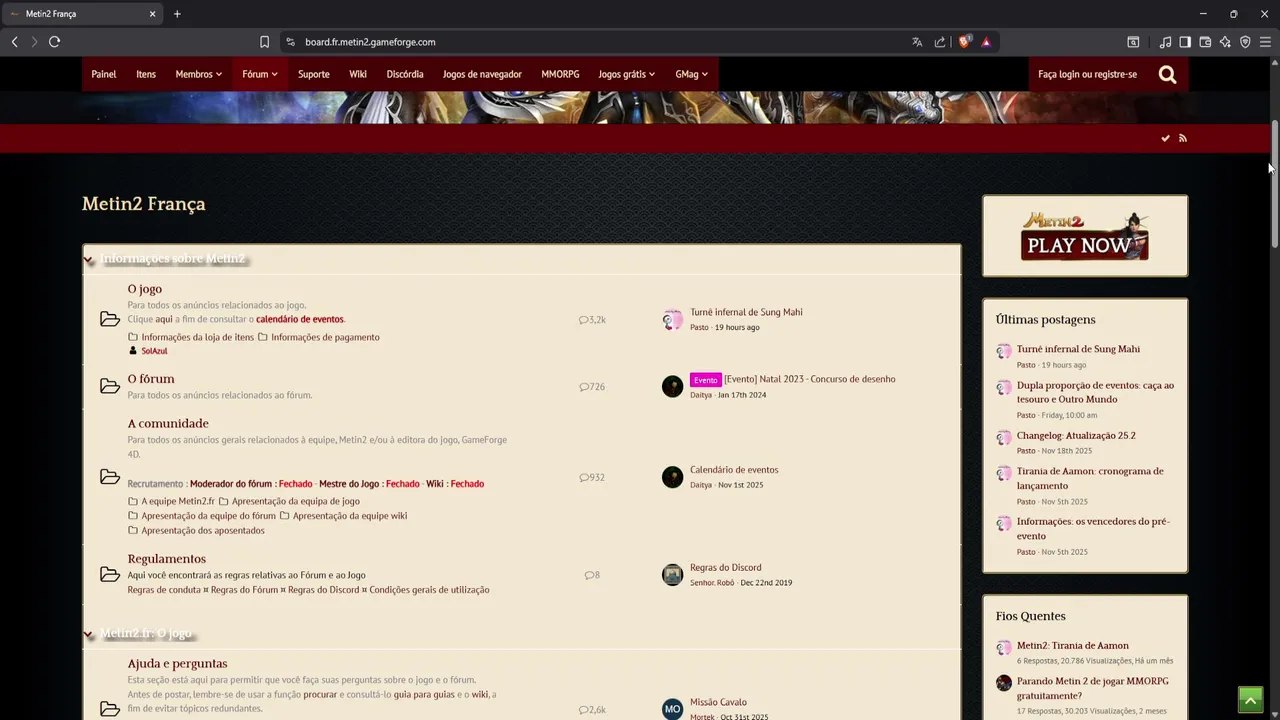Open the Regras do Discord thread

click(x=726, y=567)
